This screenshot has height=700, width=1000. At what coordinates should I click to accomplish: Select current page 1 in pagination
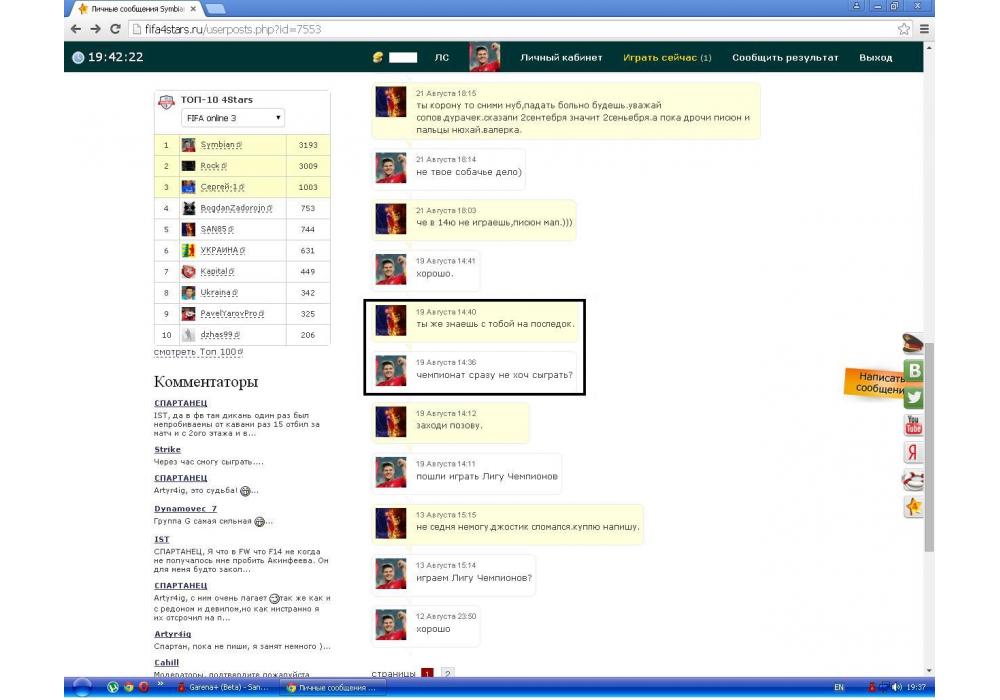(427, 673)
